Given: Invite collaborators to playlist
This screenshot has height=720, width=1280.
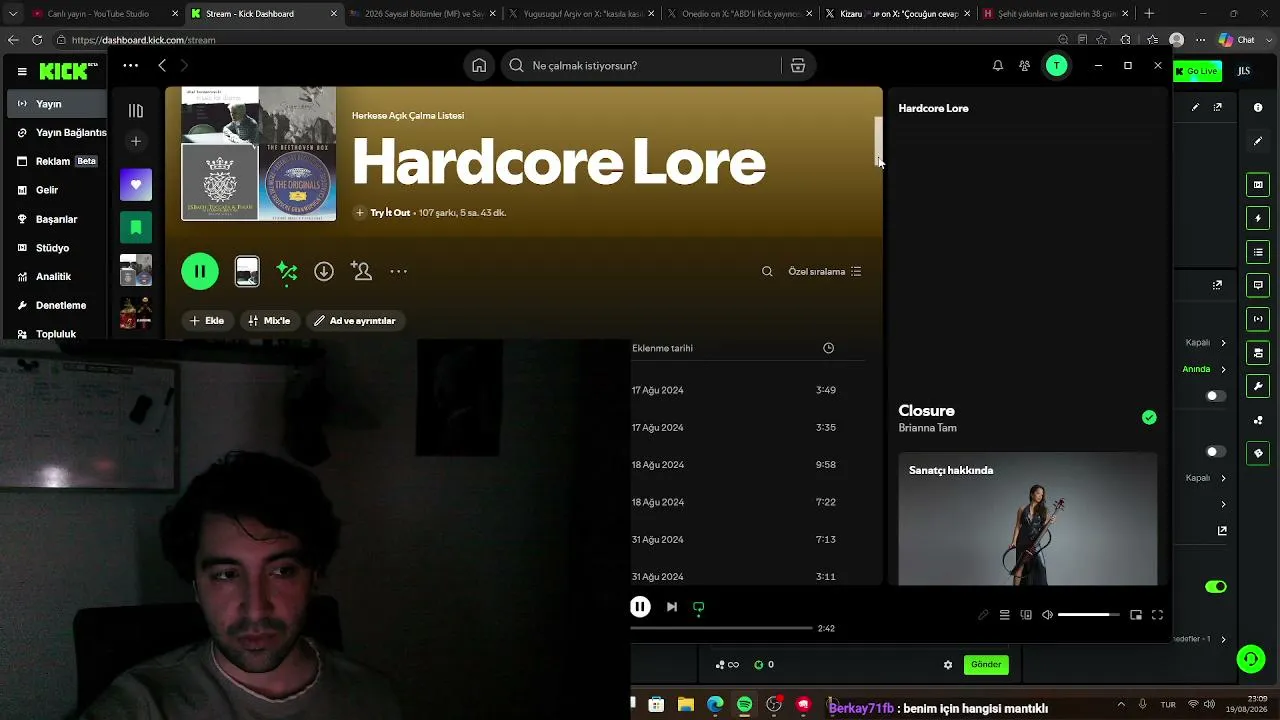Looking at the screenshot, I should 361,271.
